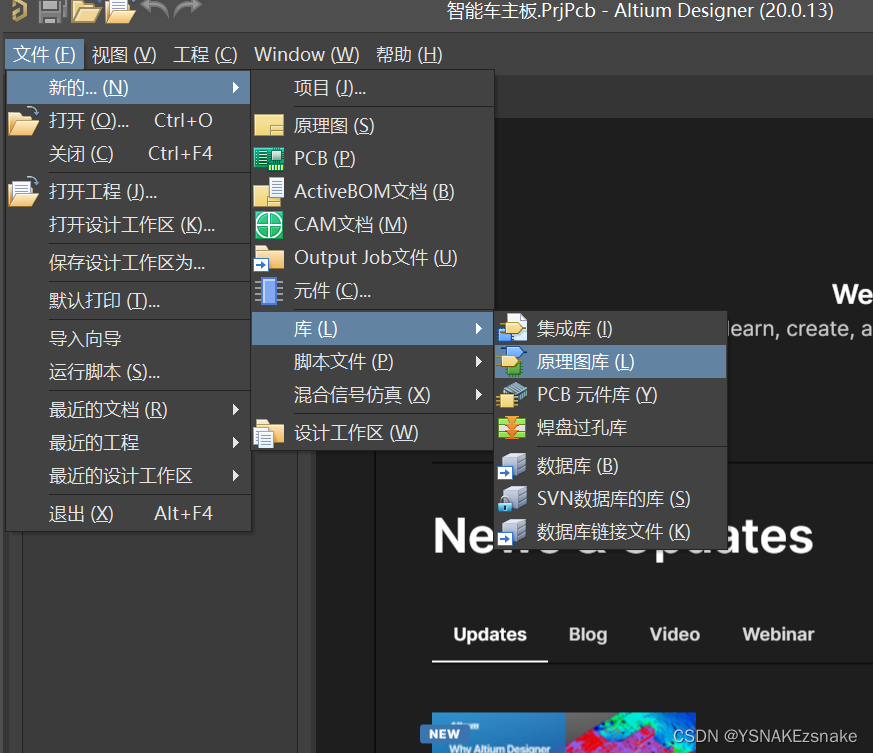Choose 关闭 (C) Ctrl+F4 menu entry
This screenshot has width=873, height=753.
point(129,154)
